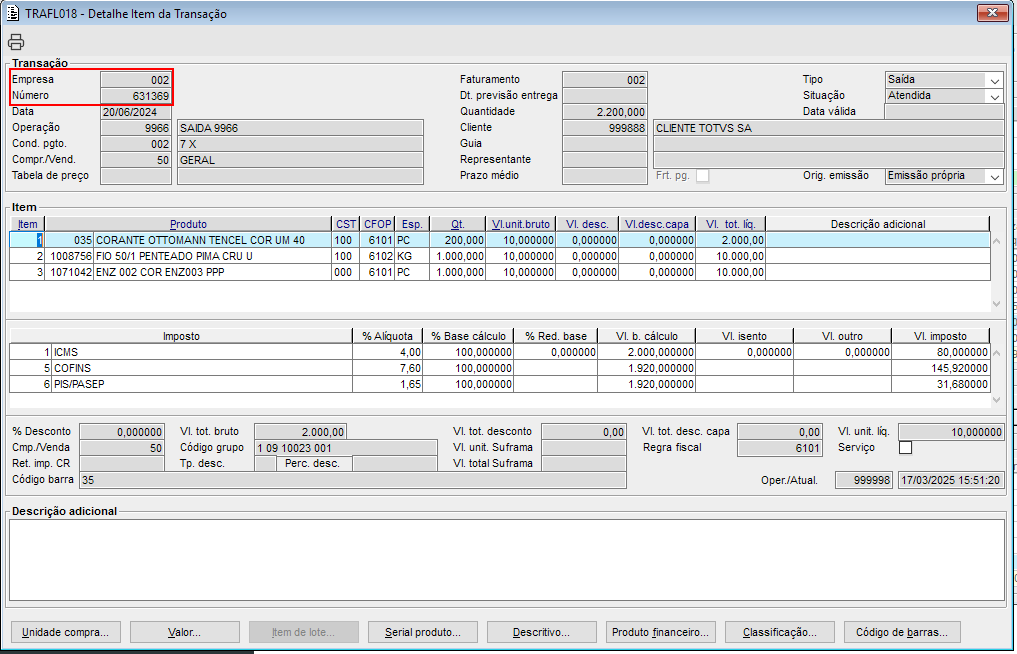Click inside the Descrição adicional text area
This screenshot has height=654, width=1017.
507,560
